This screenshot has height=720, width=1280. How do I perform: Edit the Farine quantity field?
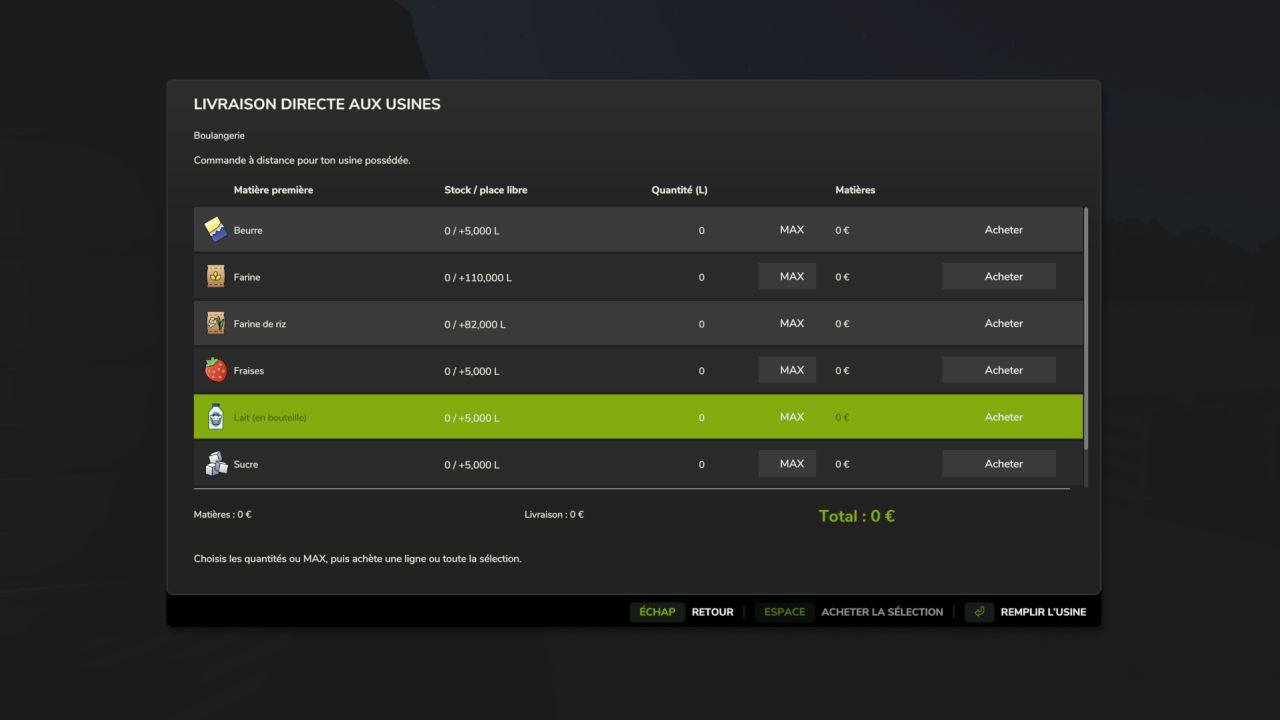point(701,277)
